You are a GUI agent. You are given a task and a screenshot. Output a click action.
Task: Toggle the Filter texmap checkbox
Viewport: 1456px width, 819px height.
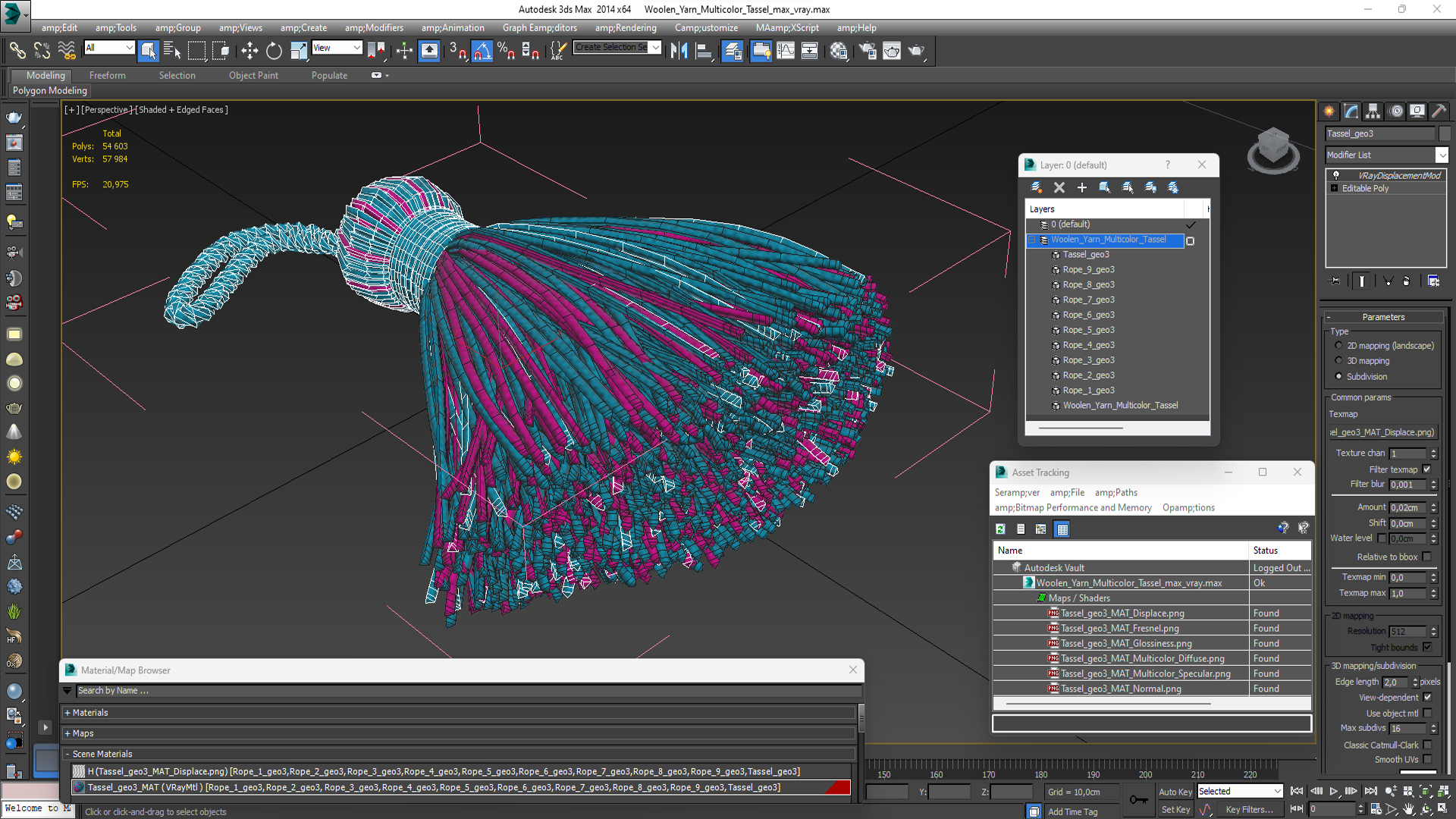tap(1426, 469)
